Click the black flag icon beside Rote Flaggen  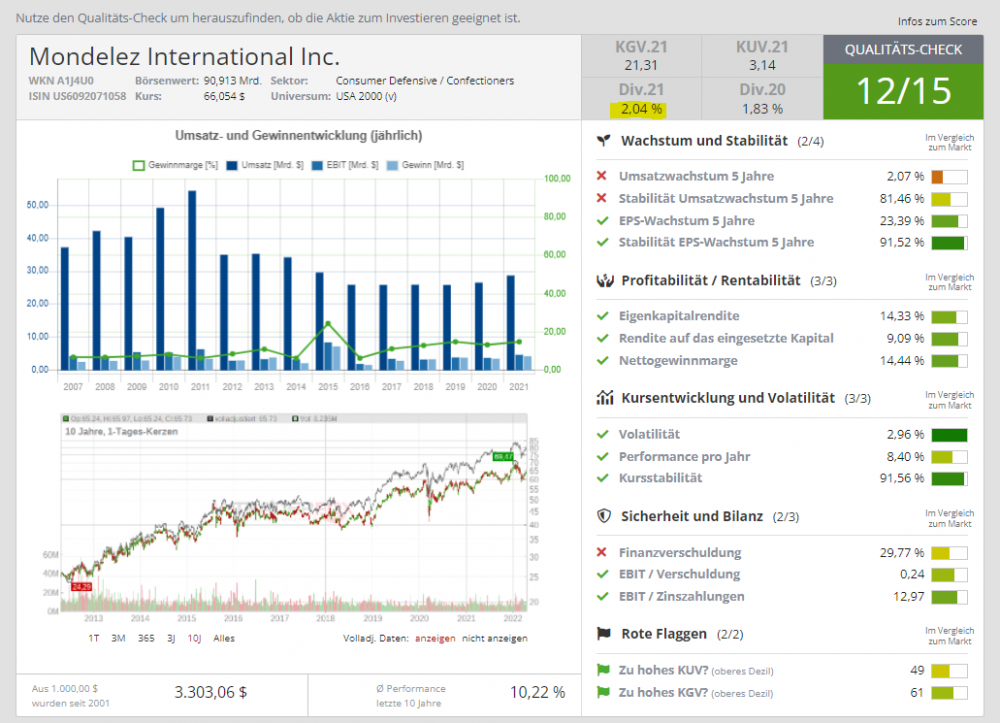603,634
